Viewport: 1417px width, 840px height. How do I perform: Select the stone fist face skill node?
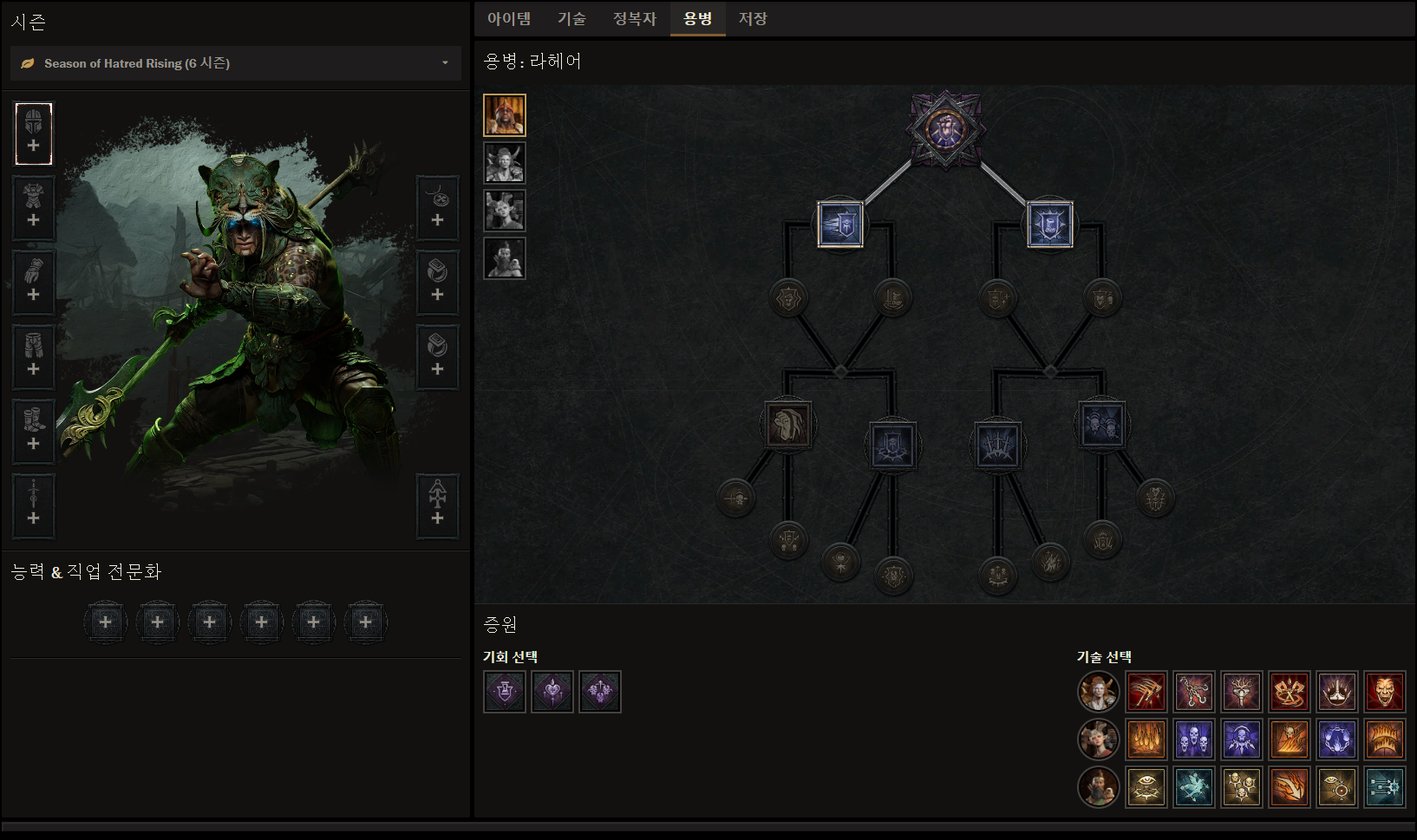pyautogui.click(x=788, y=425)
